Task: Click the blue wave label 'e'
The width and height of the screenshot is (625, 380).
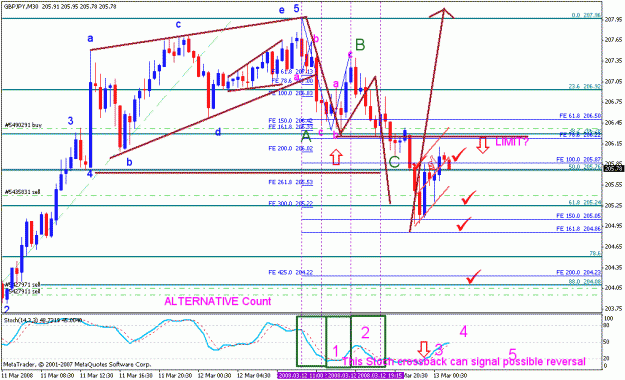Action: [x=282, y=10]
